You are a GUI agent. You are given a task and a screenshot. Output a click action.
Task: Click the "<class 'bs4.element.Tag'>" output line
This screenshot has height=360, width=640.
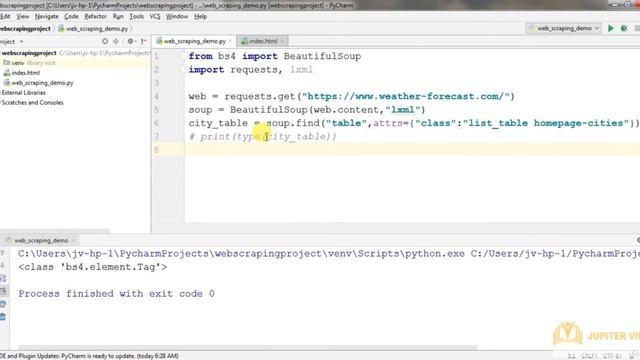pyautogui.click(x=93, y=267)
